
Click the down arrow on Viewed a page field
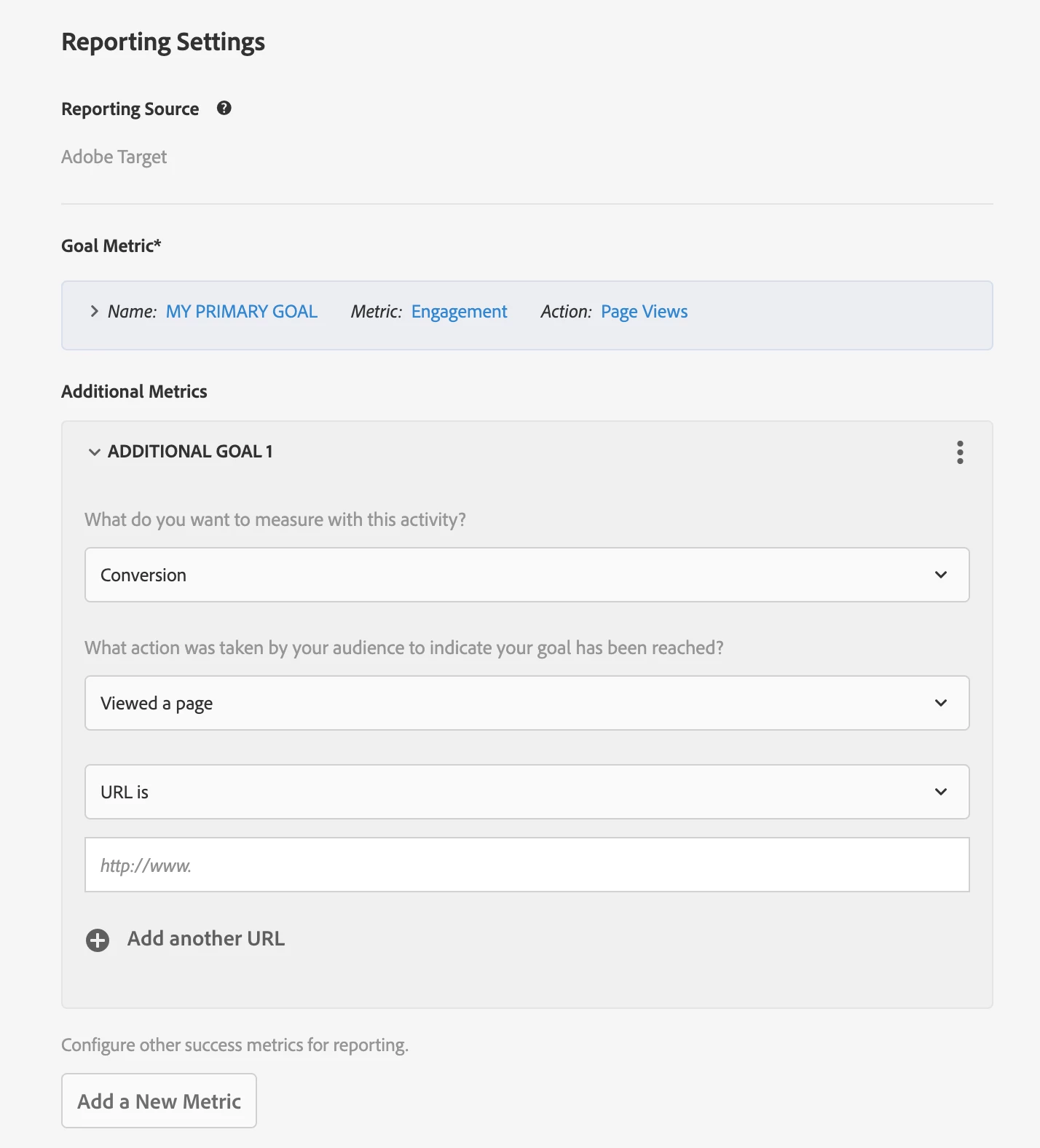940,703
